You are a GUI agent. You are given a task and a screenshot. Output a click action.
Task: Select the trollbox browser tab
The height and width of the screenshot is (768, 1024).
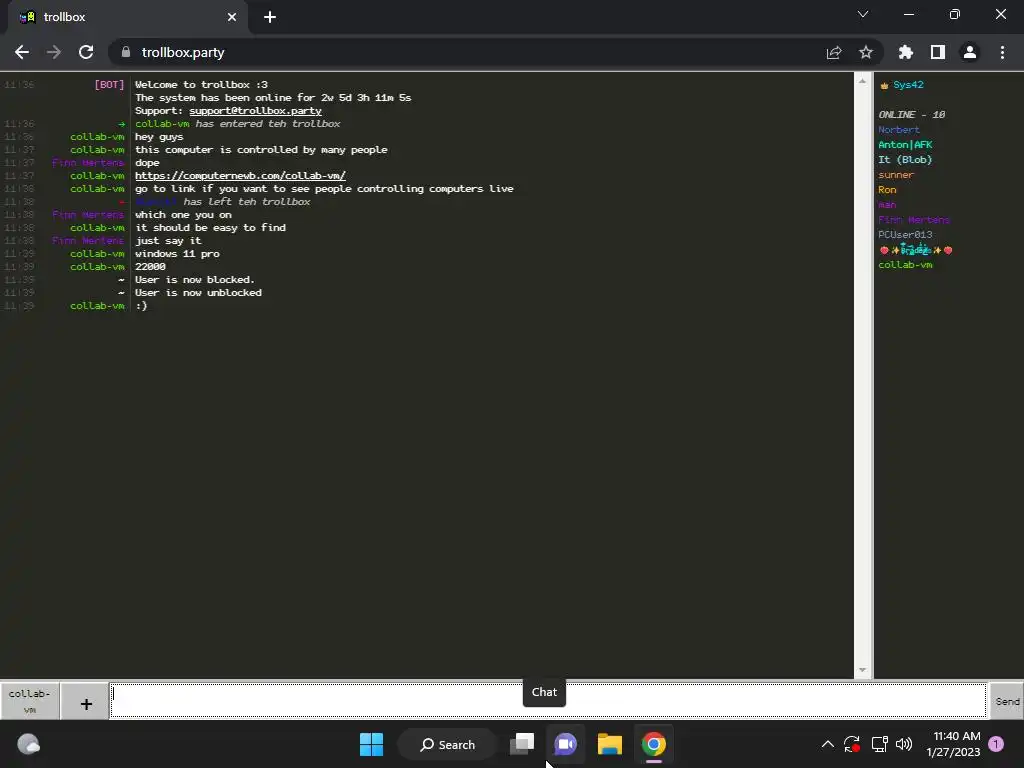click(128, 17)
